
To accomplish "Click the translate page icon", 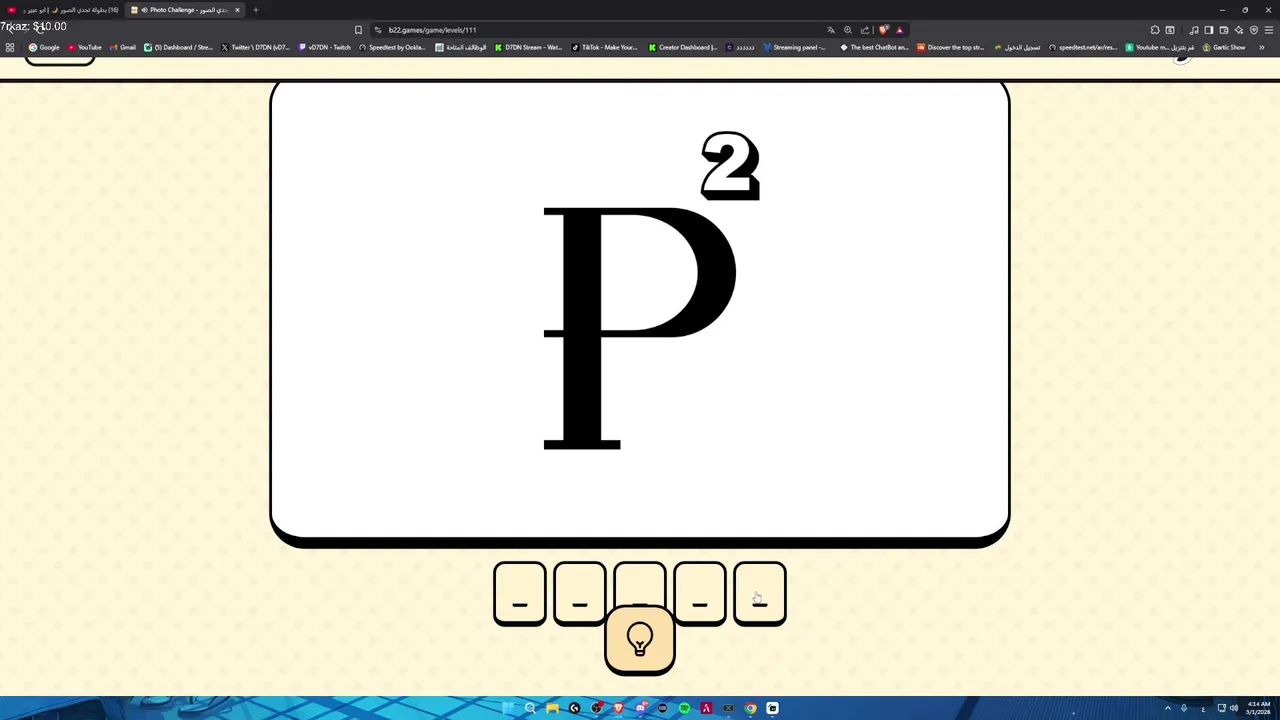I will (x=830, y=30).
